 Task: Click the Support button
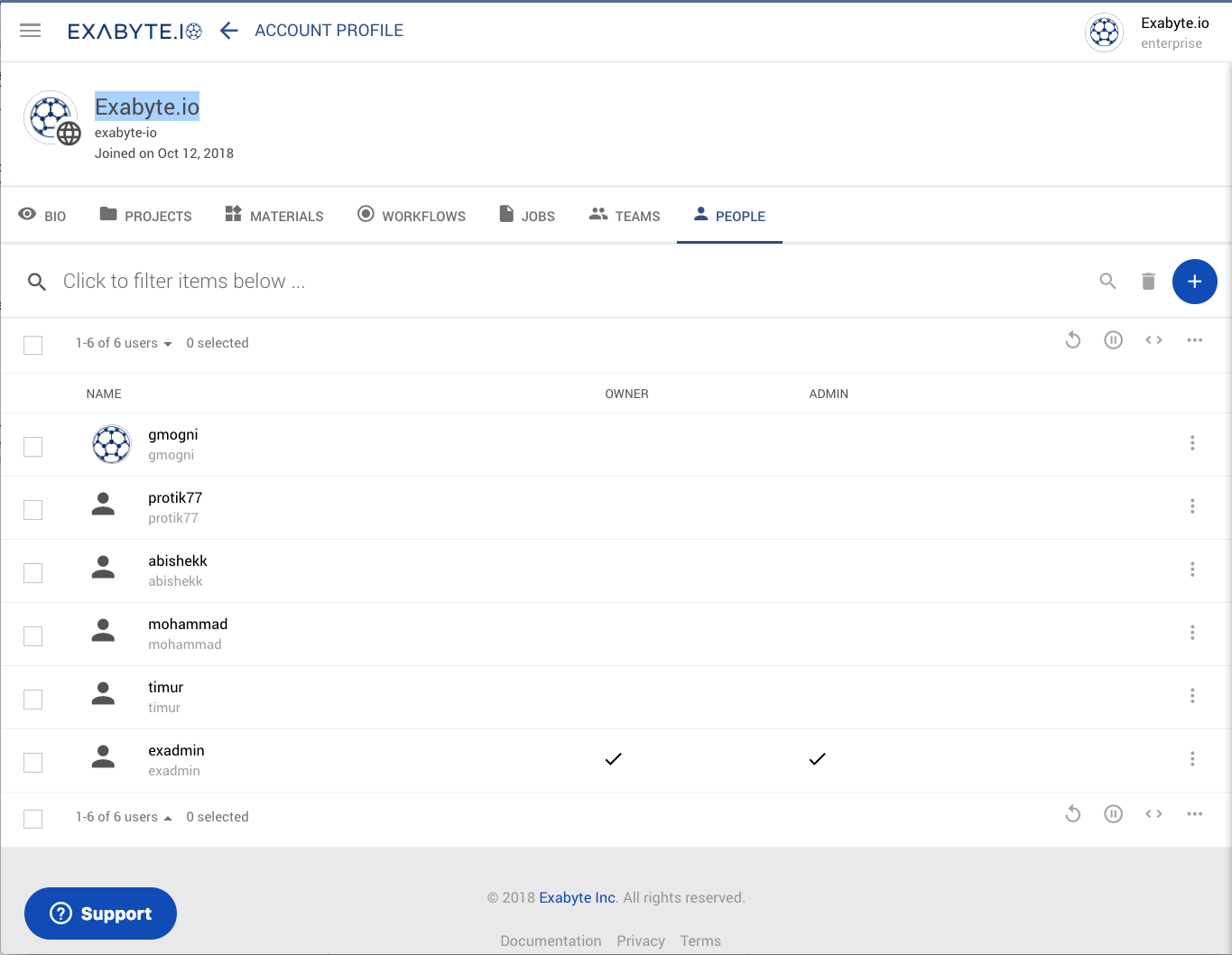(x=100, y=913)
